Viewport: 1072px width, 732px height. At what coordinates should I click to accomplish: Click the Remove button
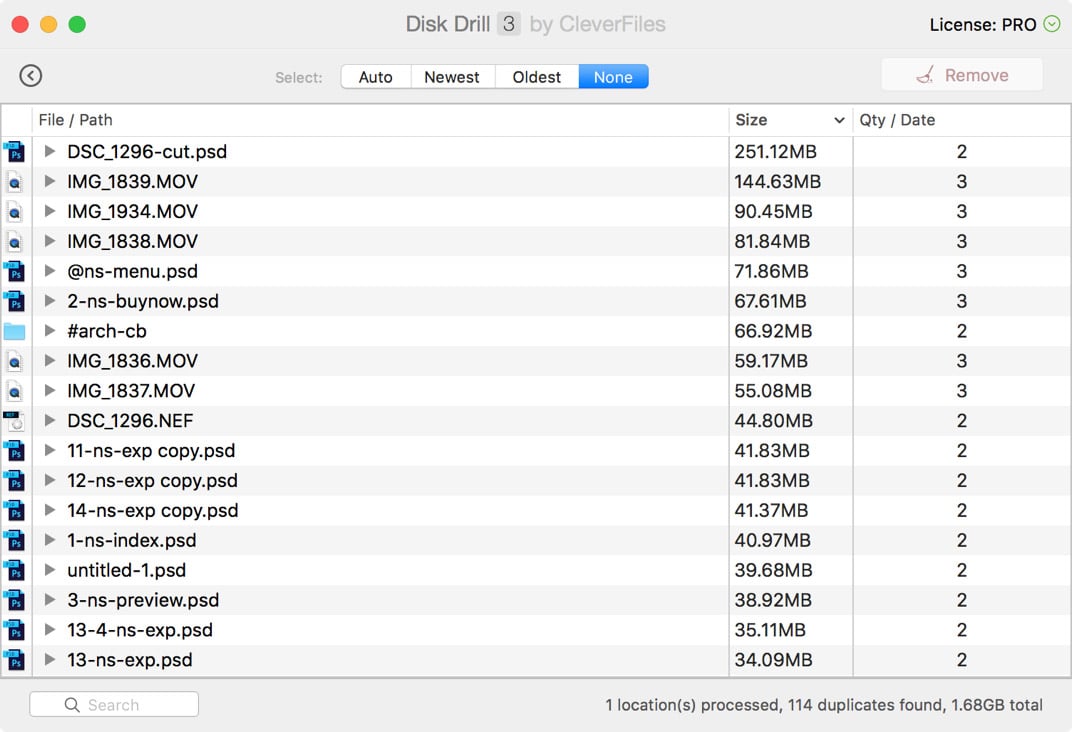(x=962, y=74)
